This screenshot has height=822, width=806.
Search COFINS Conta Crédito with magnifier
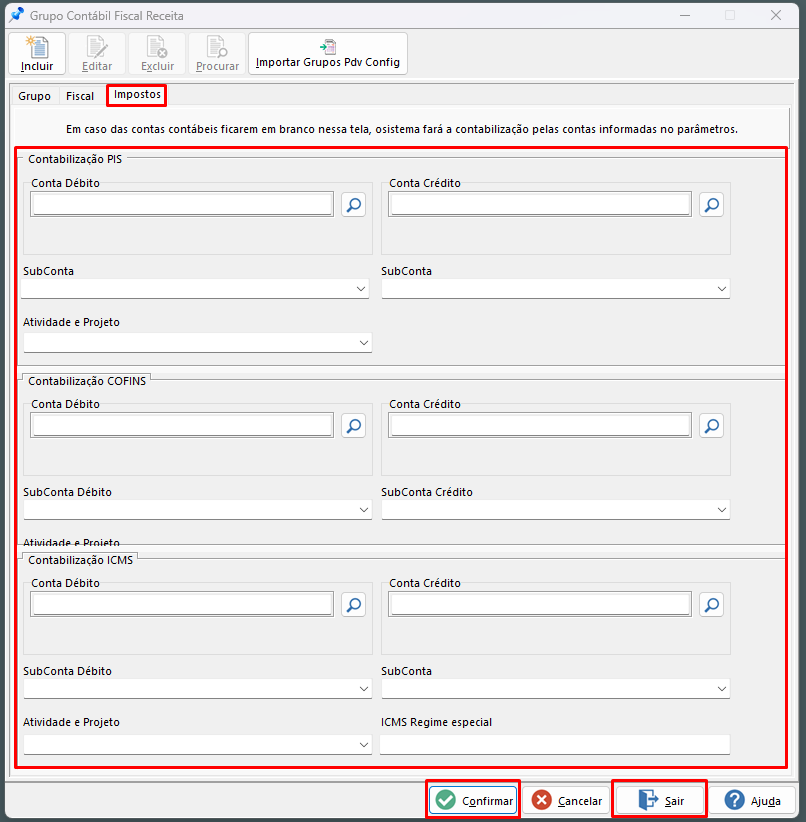(x=712, y=426)
